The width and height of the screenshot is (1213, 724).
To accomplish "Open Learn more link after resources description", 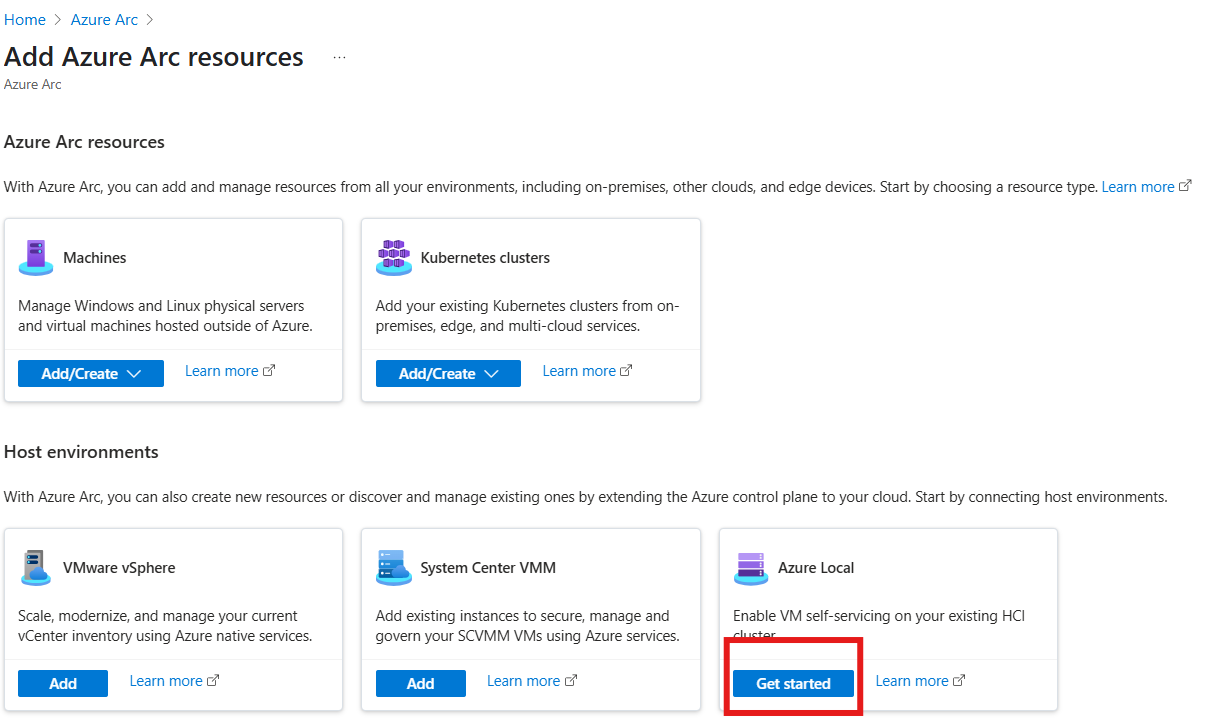I will pyautogui.click(x=1146, y=187).
